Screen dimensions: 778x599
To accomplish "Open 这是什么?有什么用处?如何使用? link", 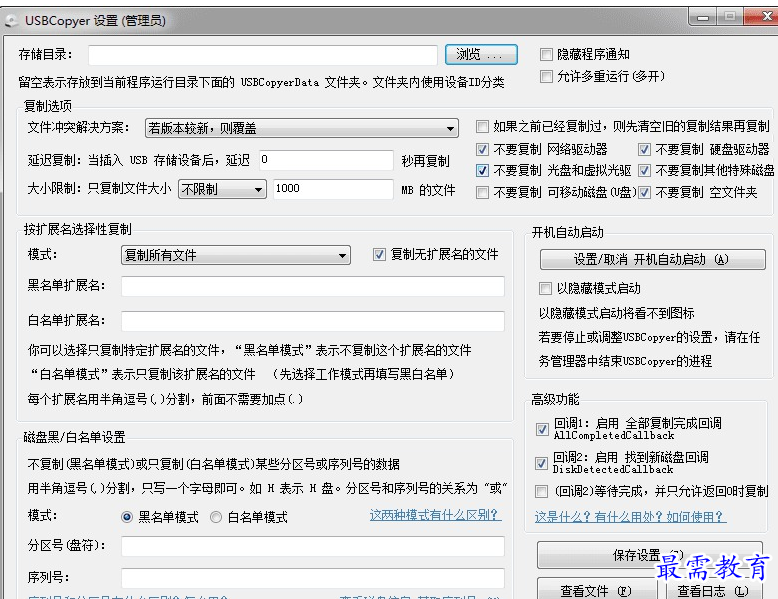I will pos(630,517).
